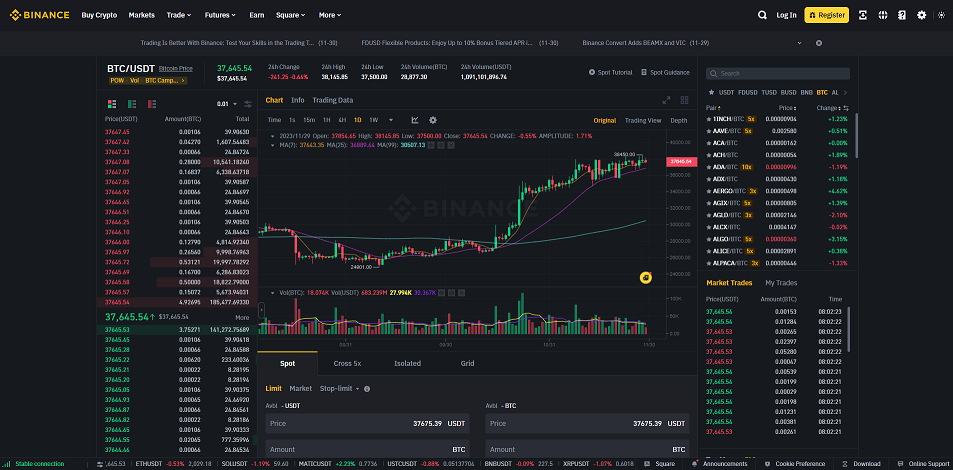Expand the announcement banner chevron
The image size is (953, 470).
click(799, 43)
